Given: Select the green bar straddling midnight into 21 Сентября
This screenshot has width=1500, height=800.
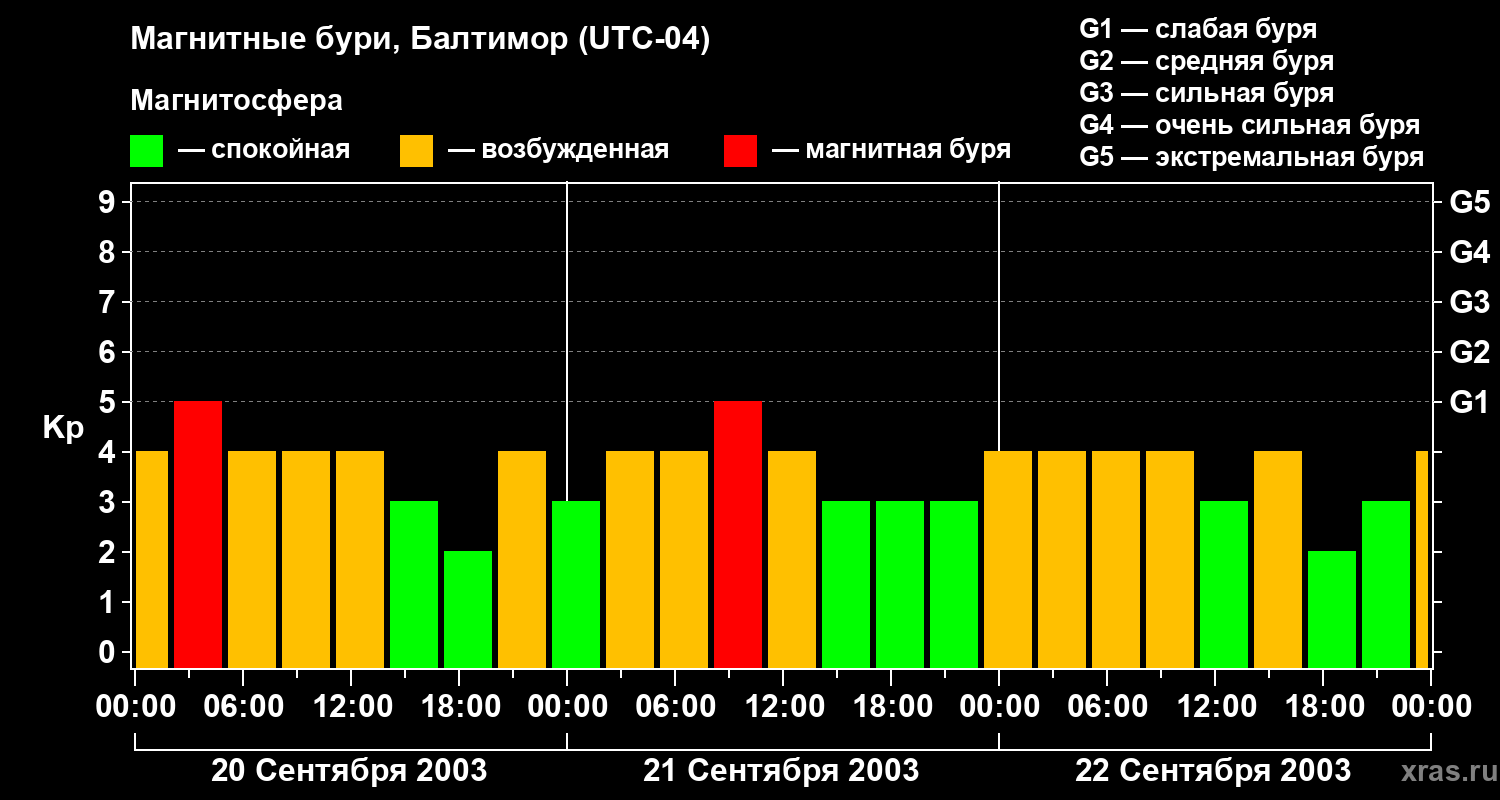Looking at the screenshot, I should pyautogui.click(x=576, y=585).
